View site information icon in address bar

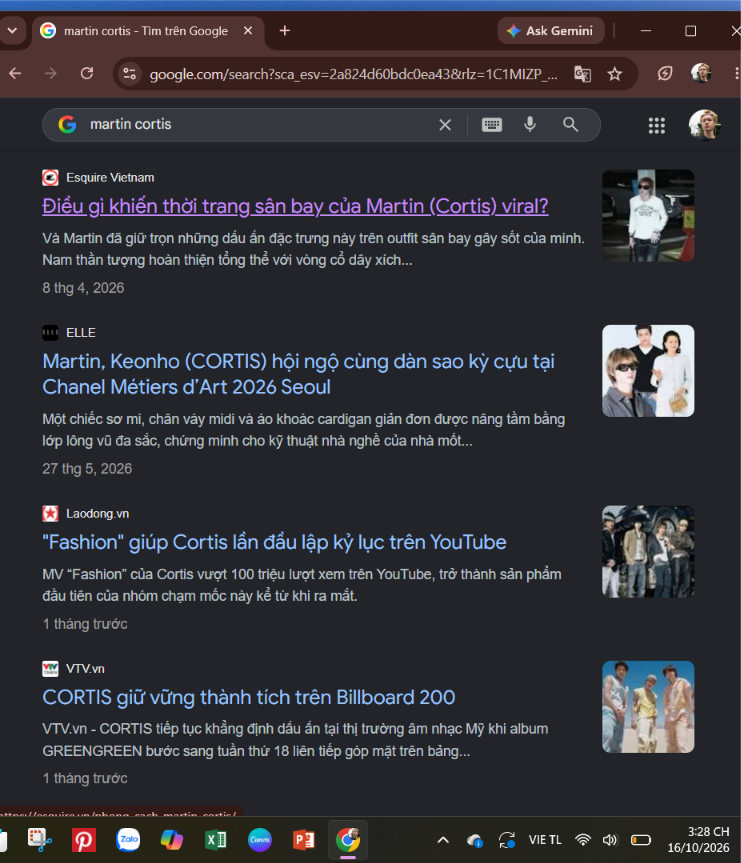tap(129, 74)
